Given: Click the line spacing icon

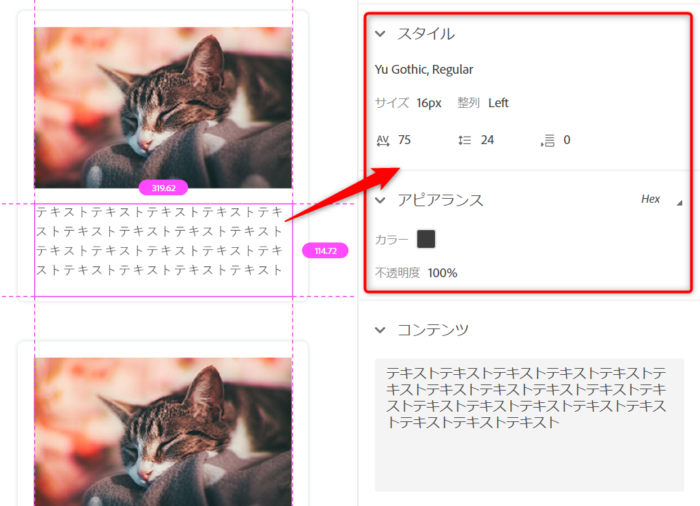Looking at the screenshot, I should [x=464, y=140].
